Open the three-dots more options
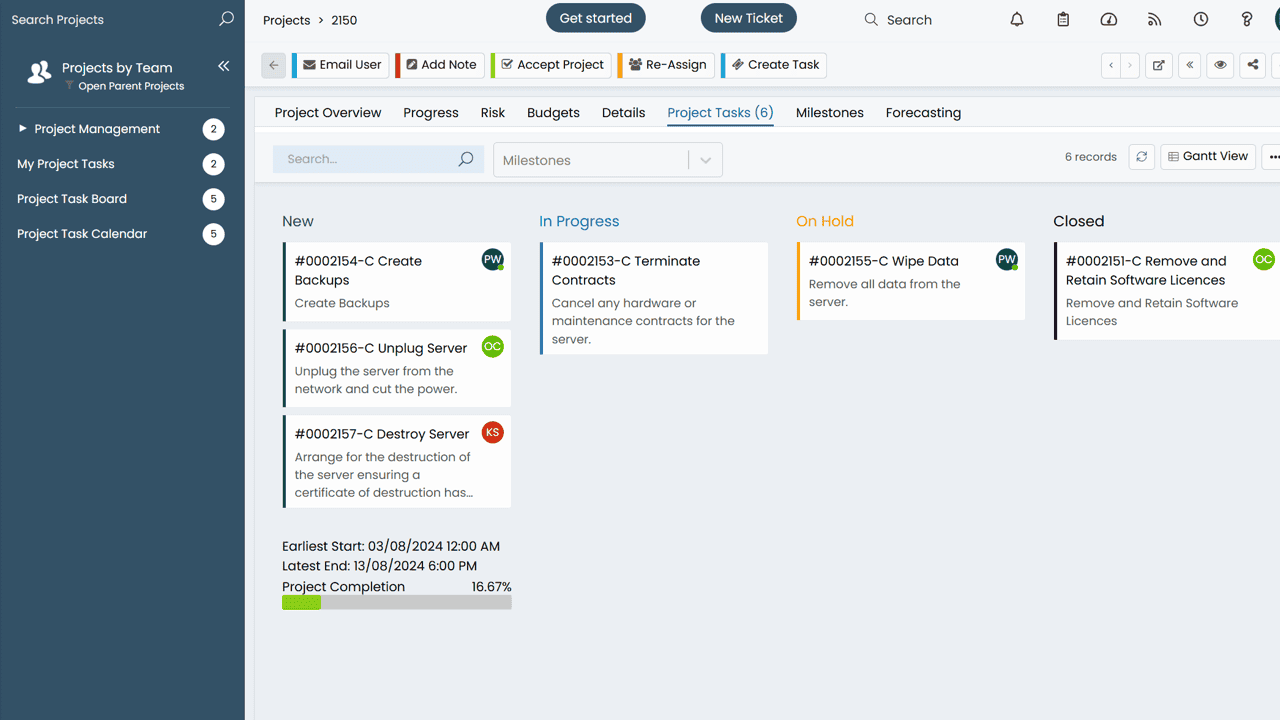 click(1273, 157)
